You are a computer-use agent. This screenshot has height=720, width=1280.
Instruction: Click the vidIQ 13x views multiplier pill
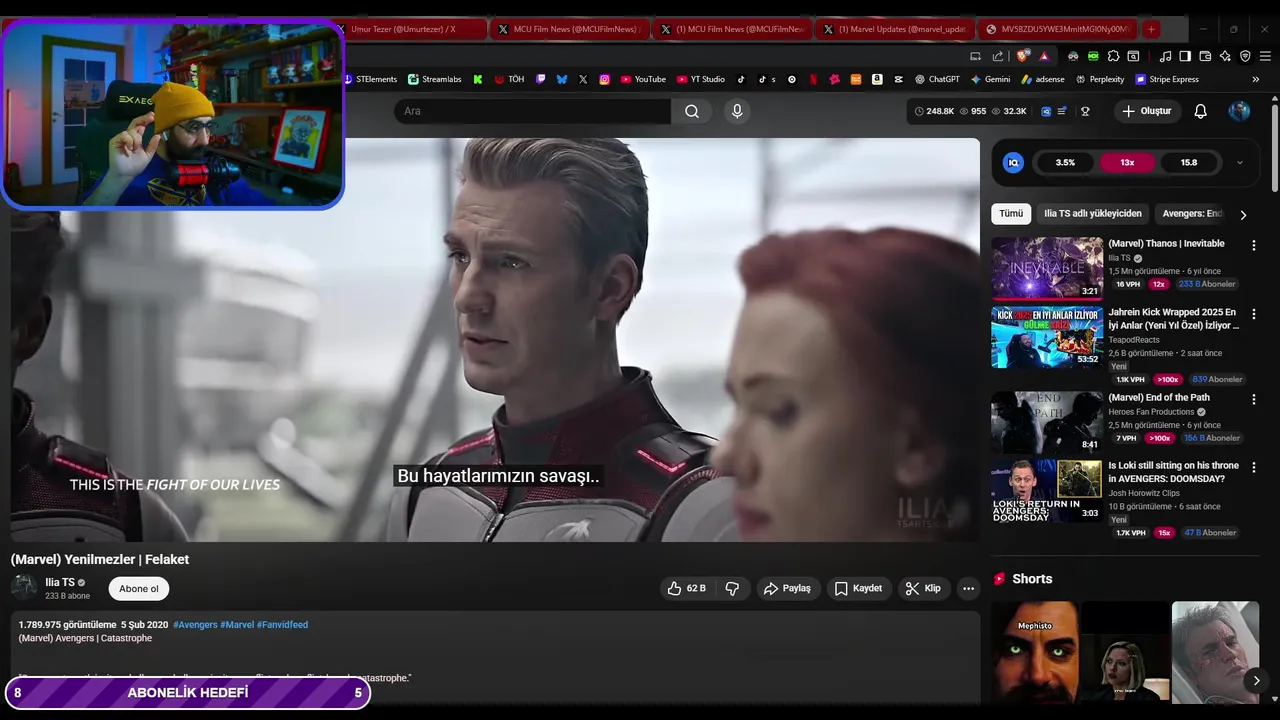(x=1127, y=162)
